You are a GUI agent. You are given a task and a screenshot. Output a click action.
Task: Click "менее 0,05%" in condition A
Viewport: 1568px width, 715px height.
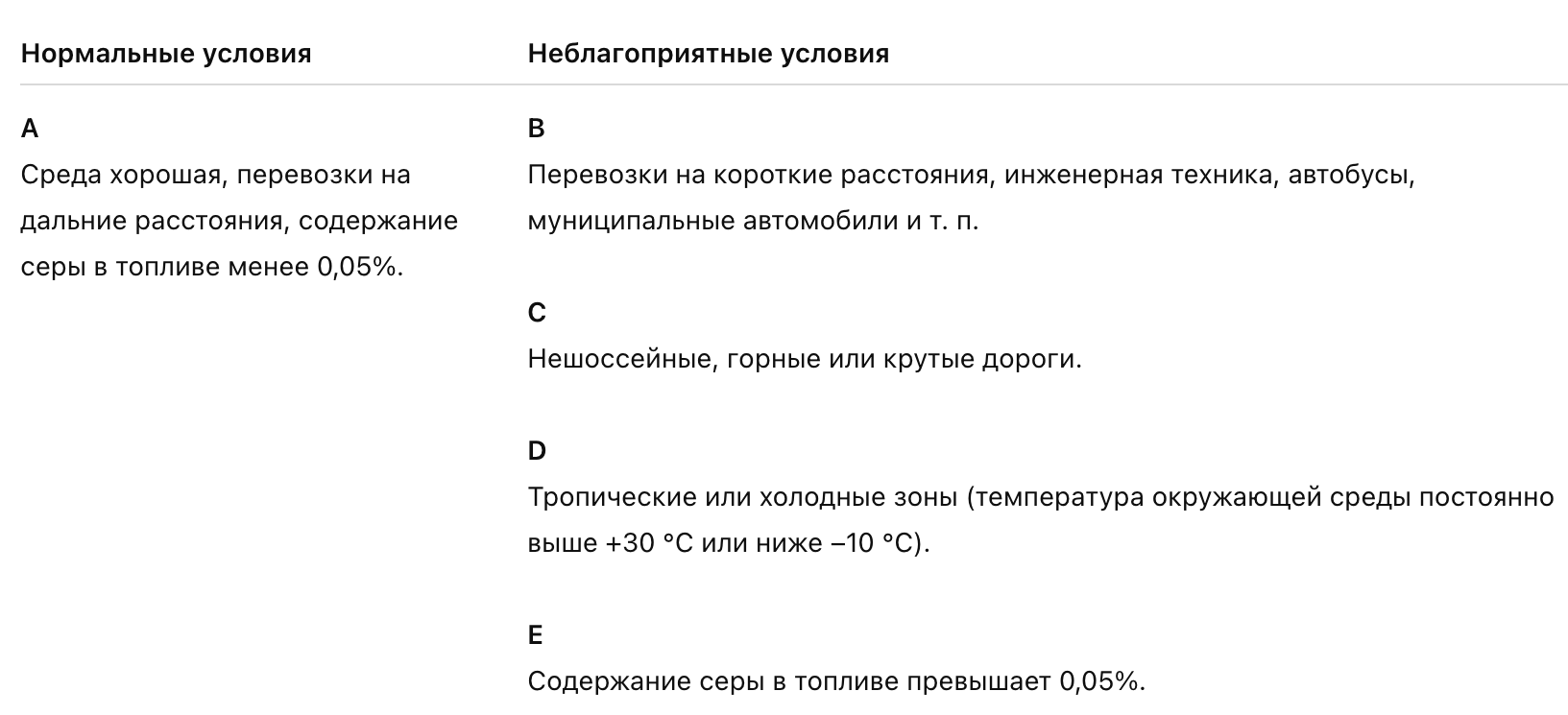[x=313, y=267]
